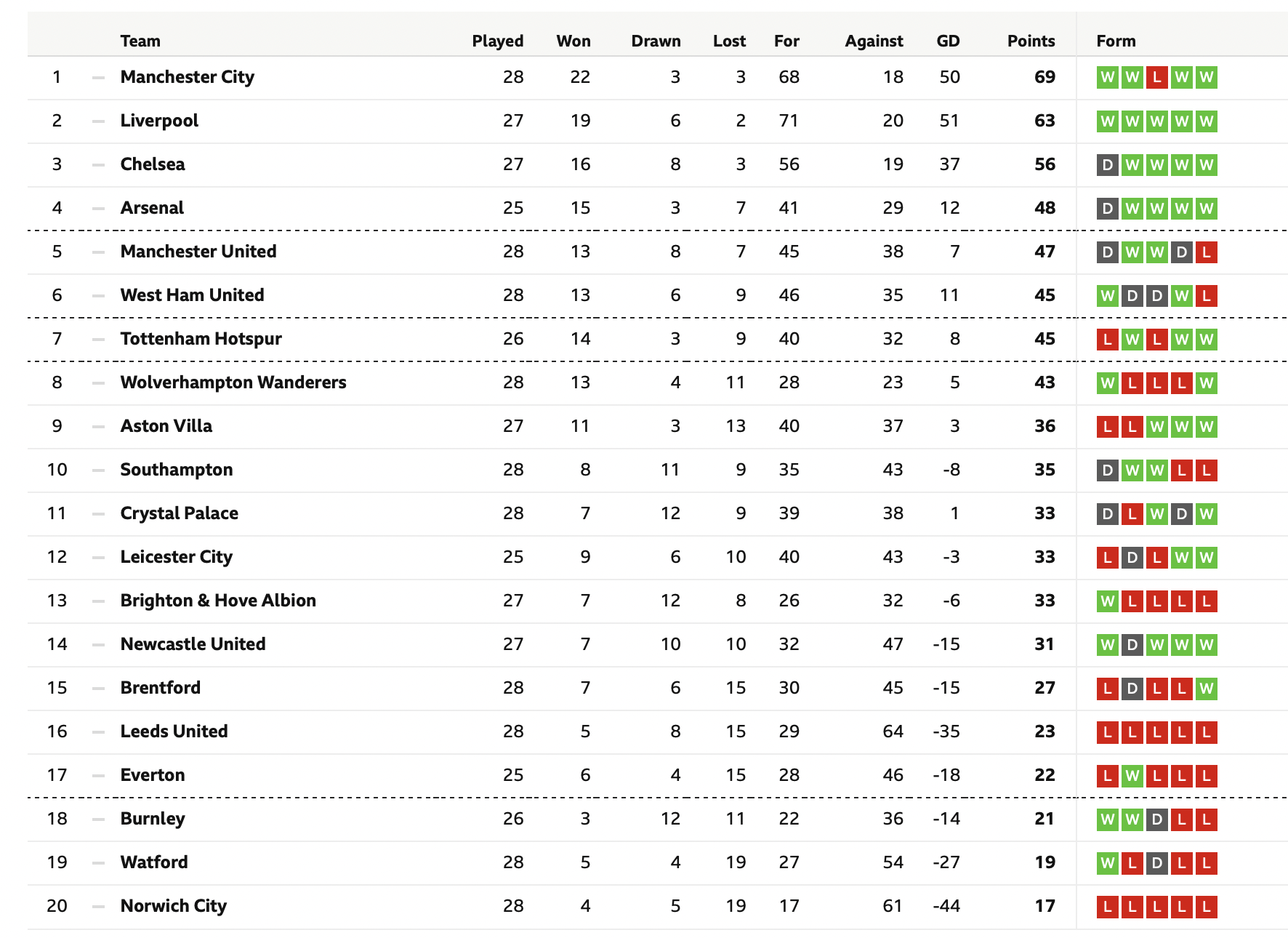Open the Tottenham Hotspur team link

[201, 339]
